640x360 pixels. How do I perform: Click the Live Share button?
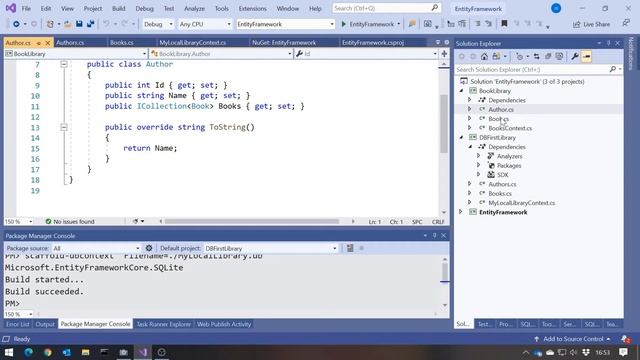(x=591, y=24)
